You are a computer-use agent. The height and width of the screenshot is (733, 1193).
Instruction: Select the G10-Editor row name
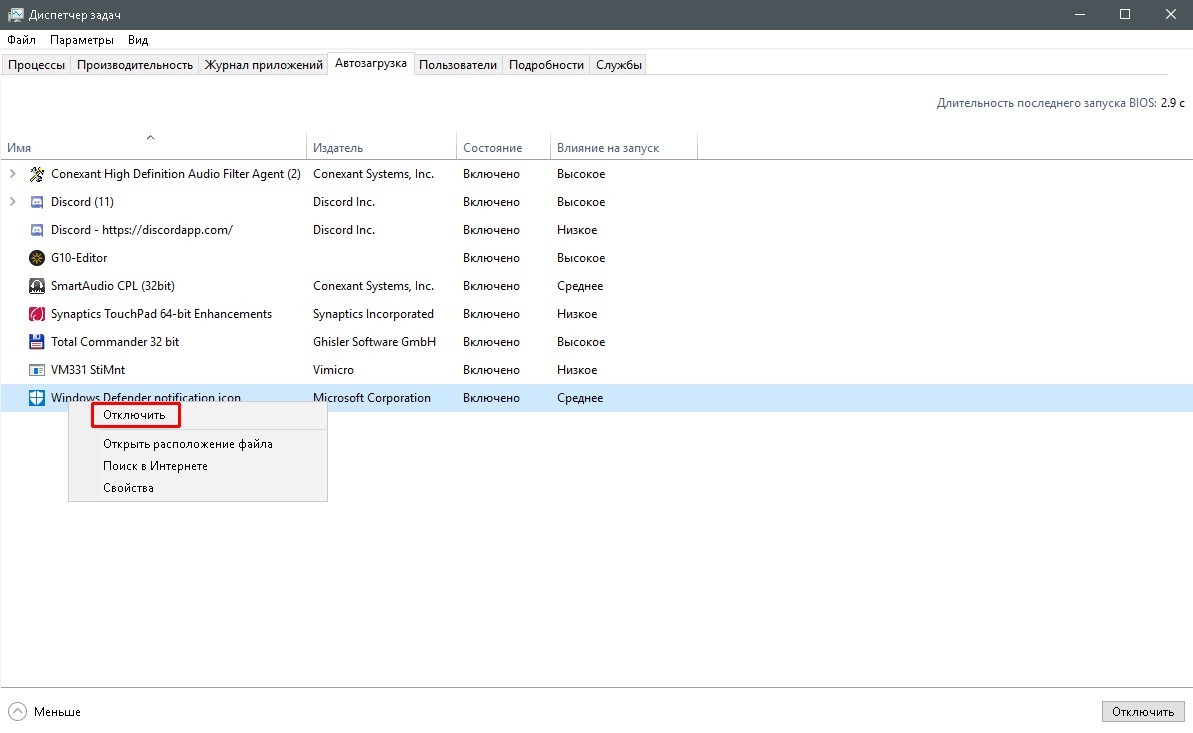[x=79, y=258]
